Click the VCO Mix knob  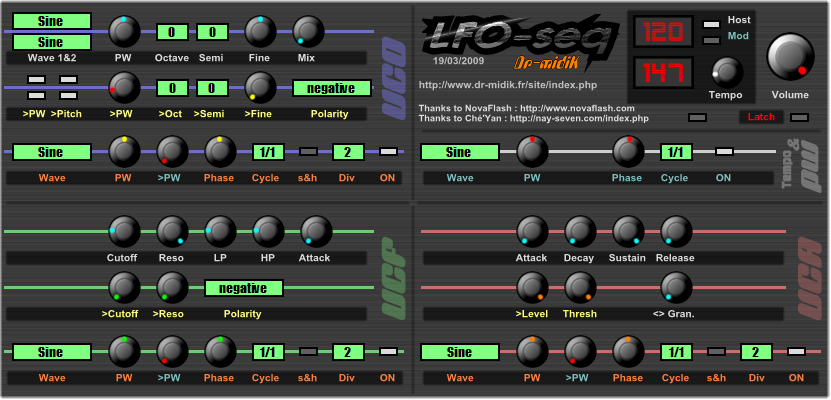(308, 31)
